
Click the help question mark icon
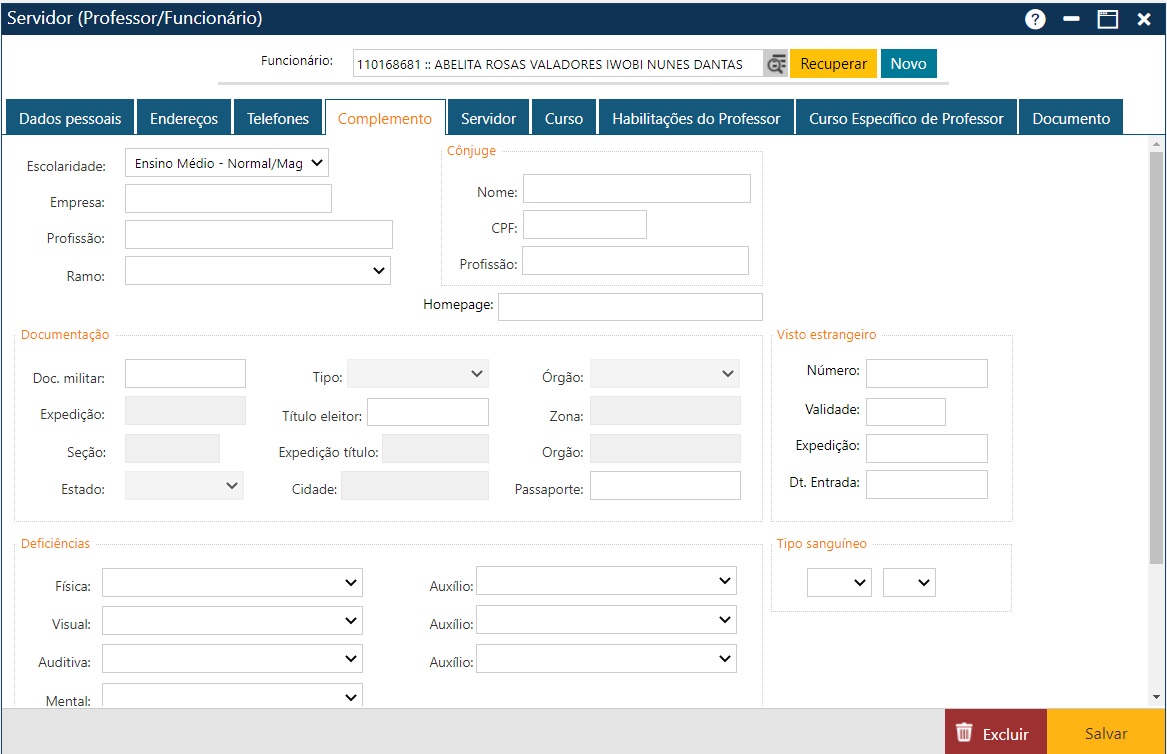[x=1035, y=19]
